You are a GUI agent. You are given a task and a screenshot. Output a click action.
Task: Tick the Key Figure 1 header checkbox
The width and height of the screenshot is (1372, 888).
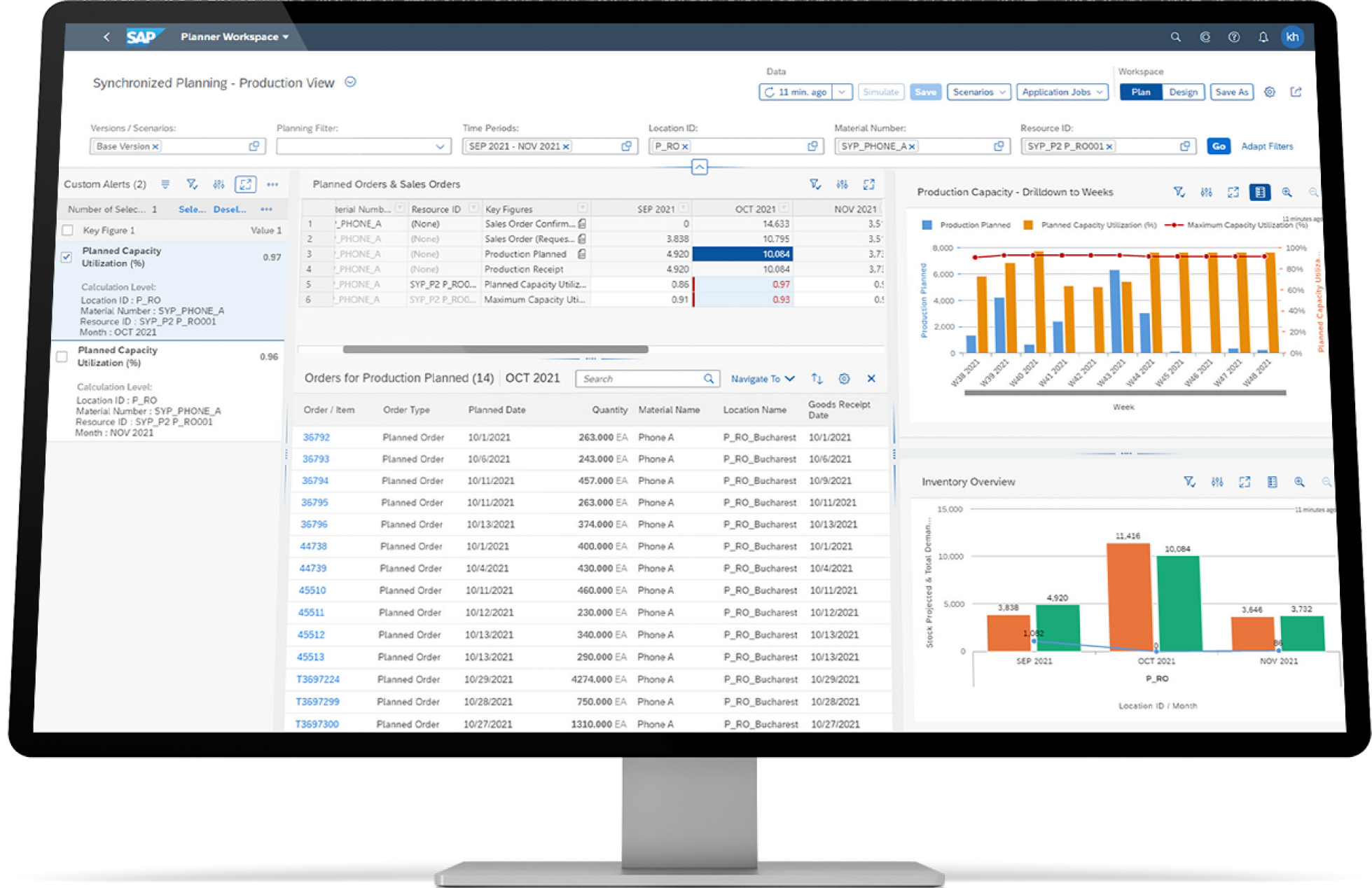tap(68, 230)
